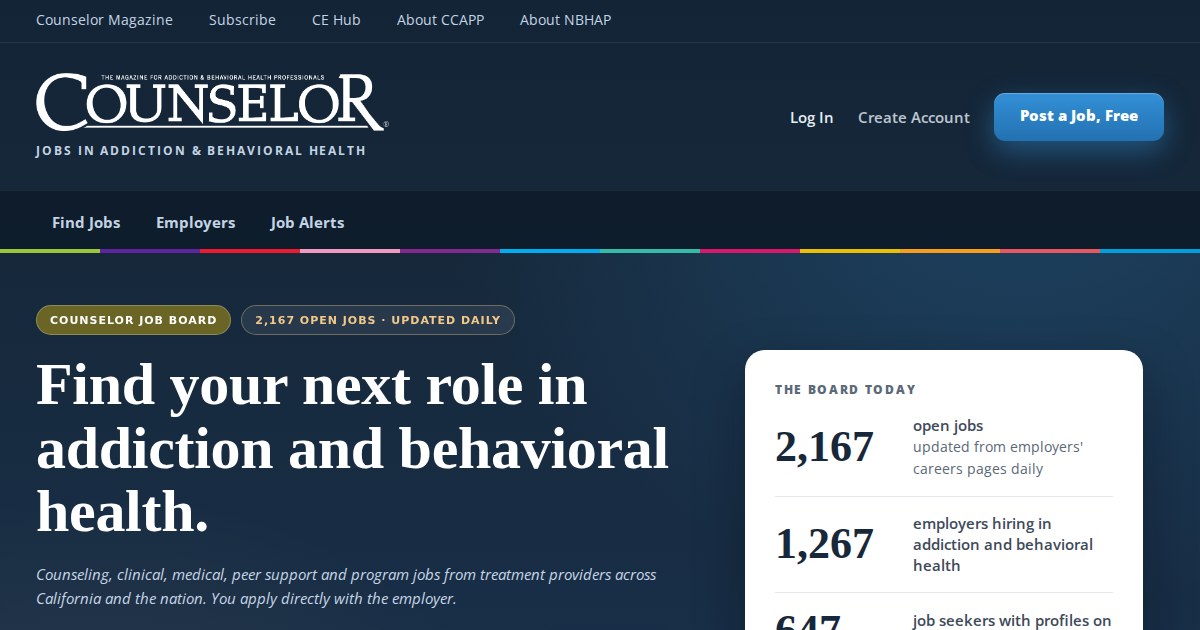The image size is (1200, 630).
Task: Click the 'Counseling, clinical, medical' description paragraph
Action: coord(346,587)
